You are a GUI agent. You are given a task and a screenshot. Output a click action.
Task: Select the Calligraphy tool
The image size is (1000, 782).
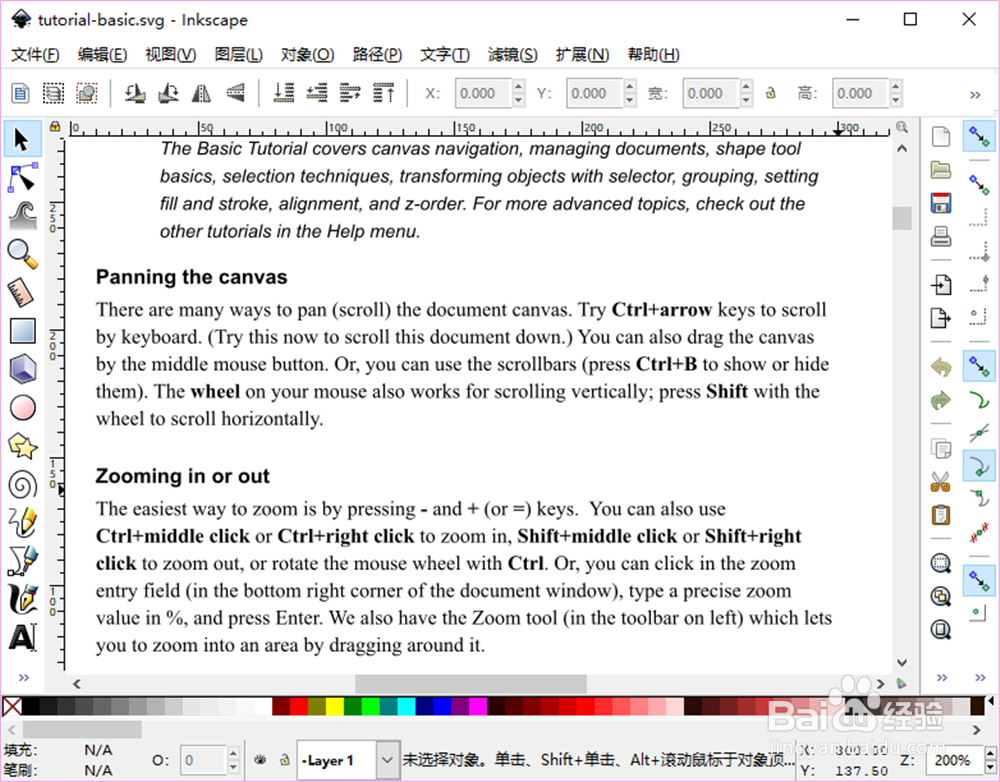22,599
